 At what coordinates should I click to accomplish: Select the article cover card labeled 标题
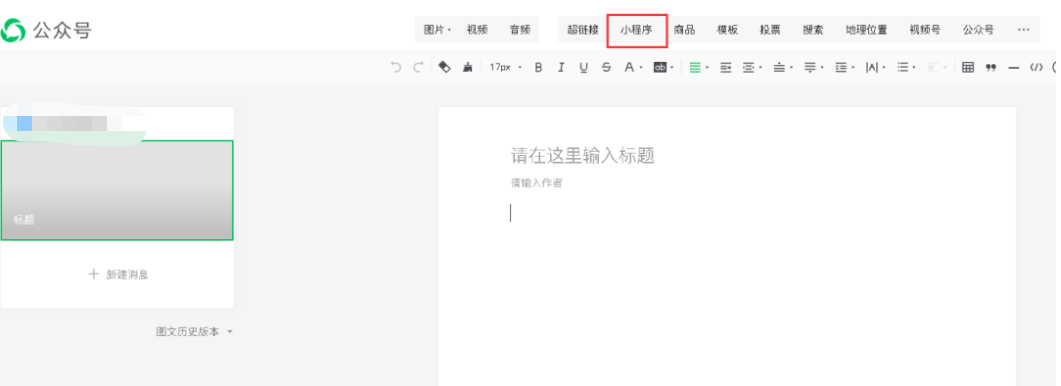coord(117,190)
